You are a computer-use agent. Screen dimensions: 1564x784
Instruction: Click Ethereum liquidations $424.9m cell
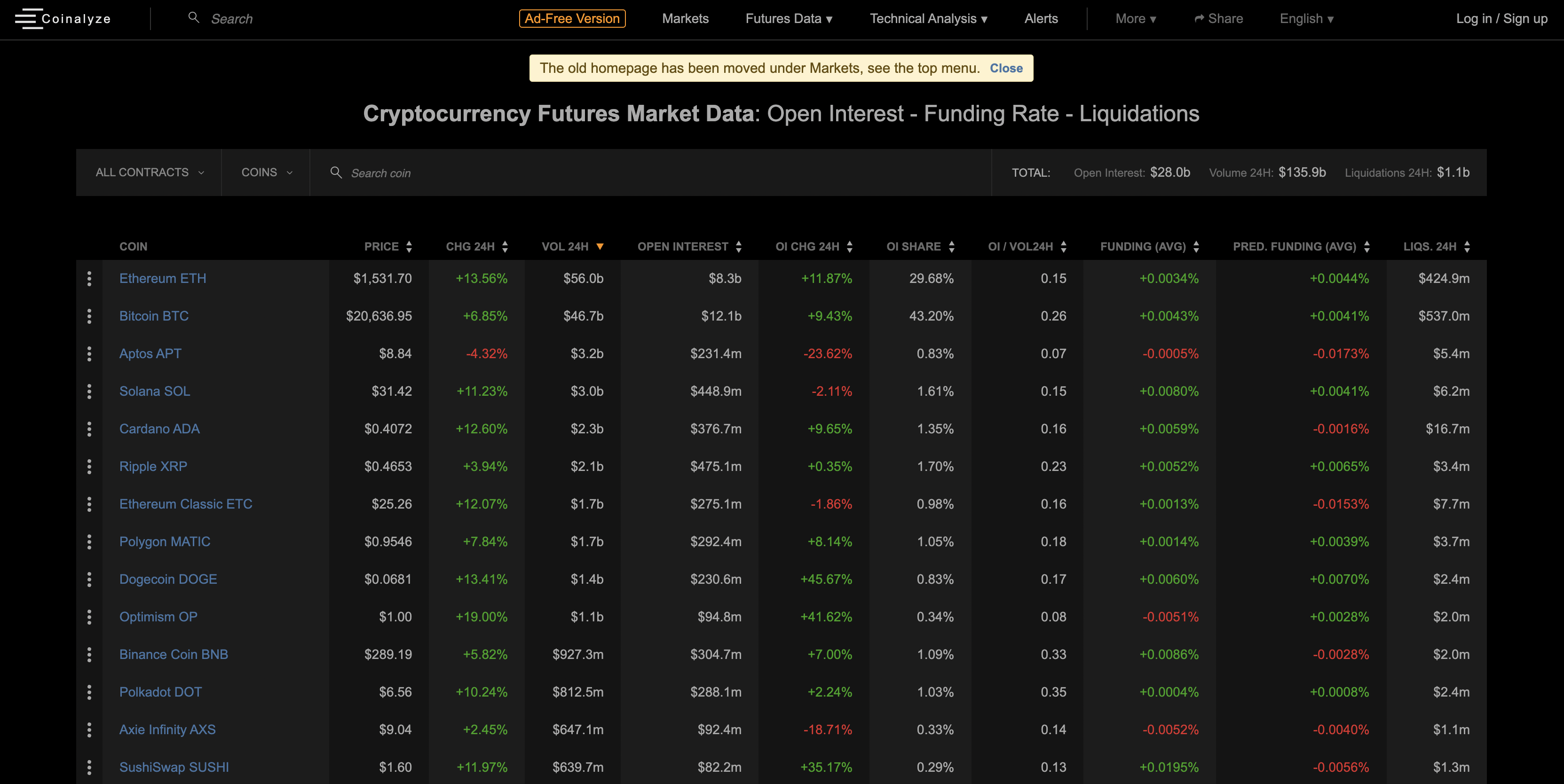(x=1444, y=279)
